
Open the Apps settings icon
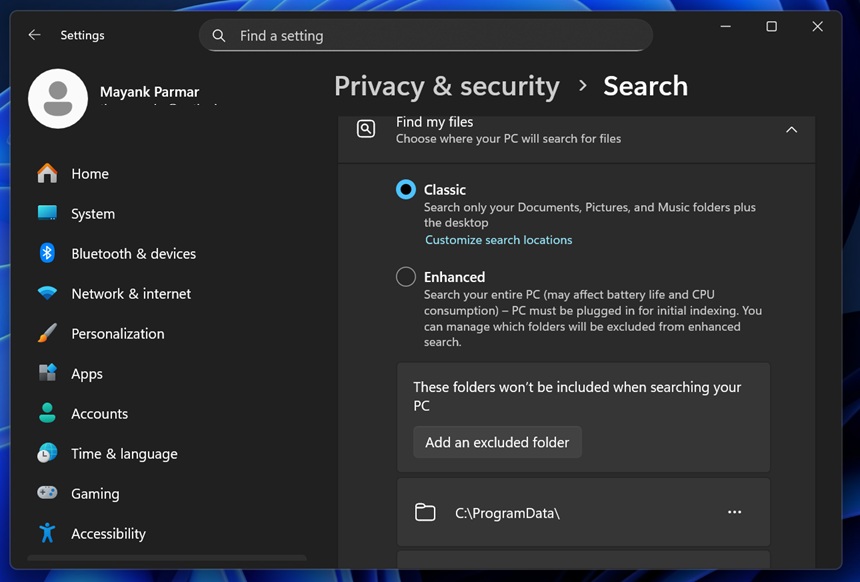pos(48,373)
